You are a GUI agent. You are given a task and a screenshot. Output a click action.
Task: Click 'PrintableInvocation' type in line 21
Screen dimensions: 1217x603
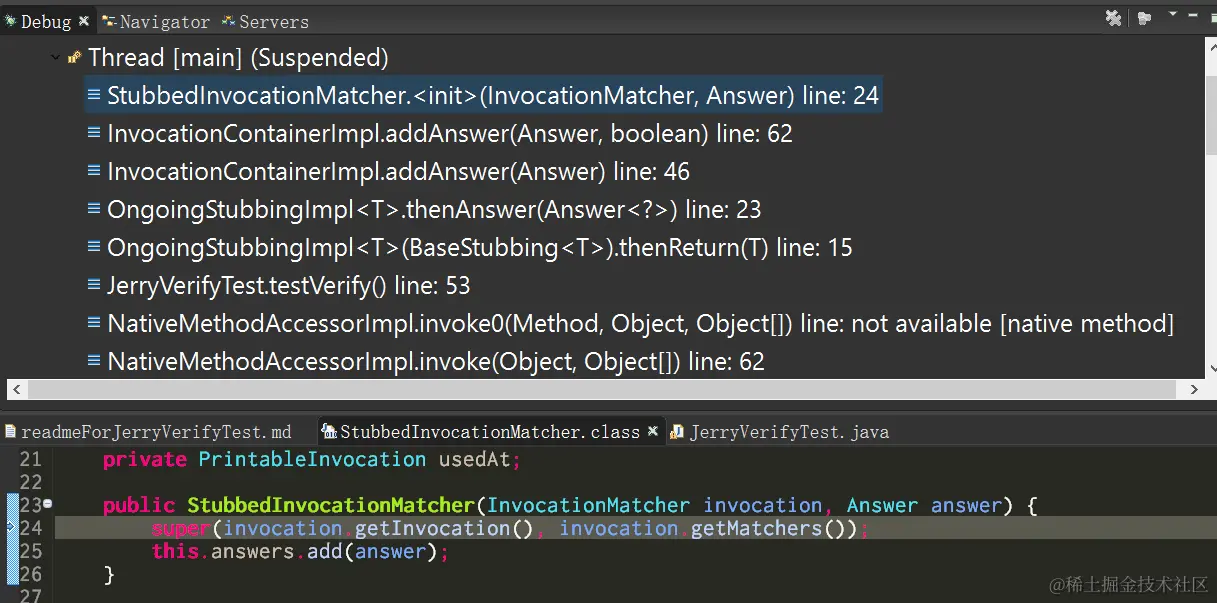point(312,459)
